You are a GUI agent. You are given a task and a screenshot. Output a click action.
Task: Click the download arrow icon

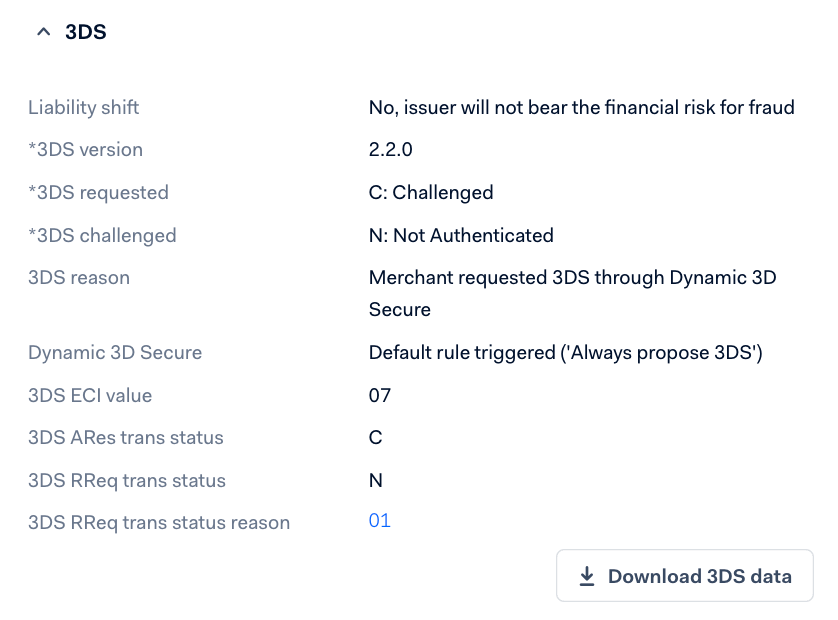click(x=587, y=576)
